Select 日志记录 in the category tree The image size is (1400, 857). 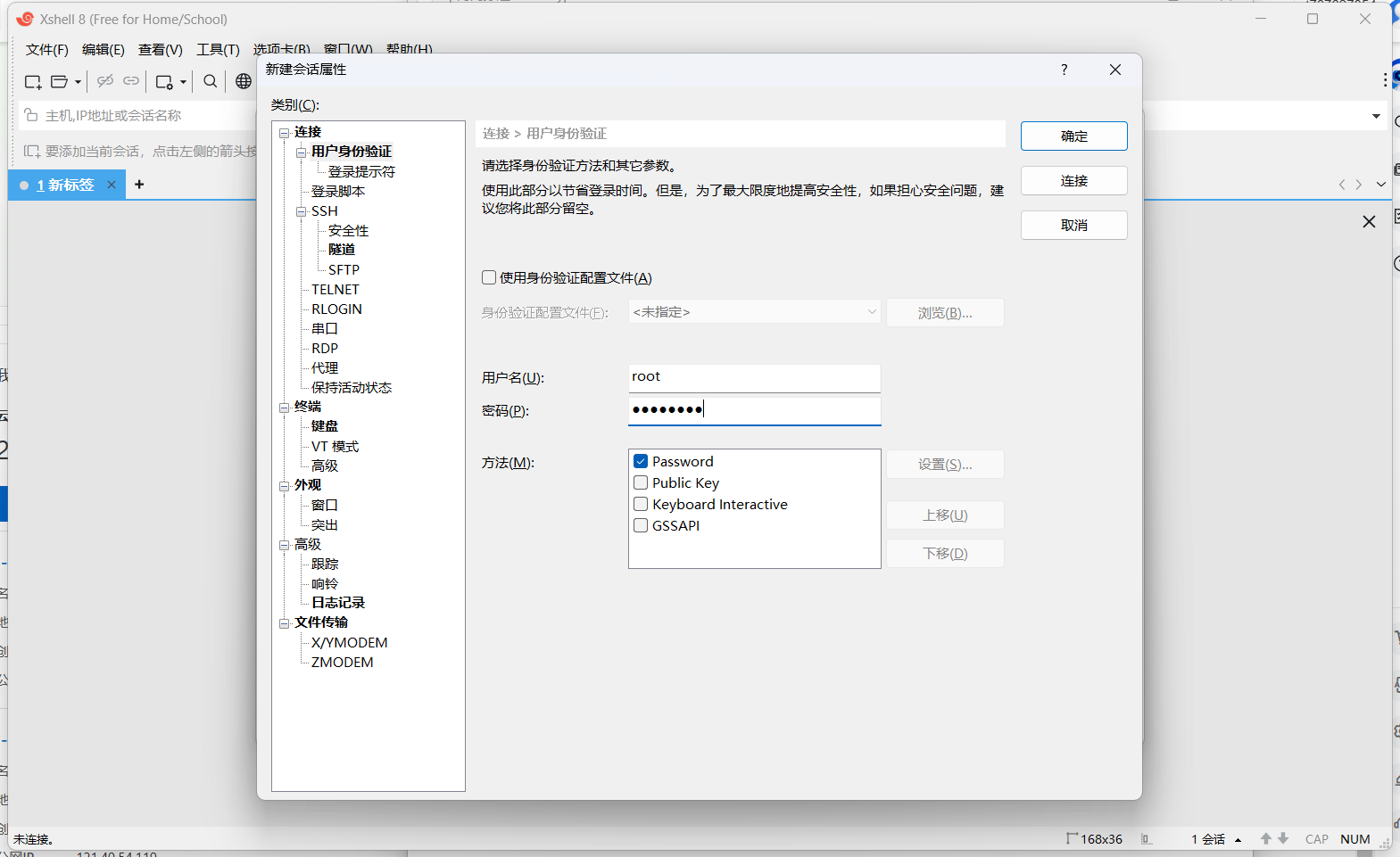338,603
